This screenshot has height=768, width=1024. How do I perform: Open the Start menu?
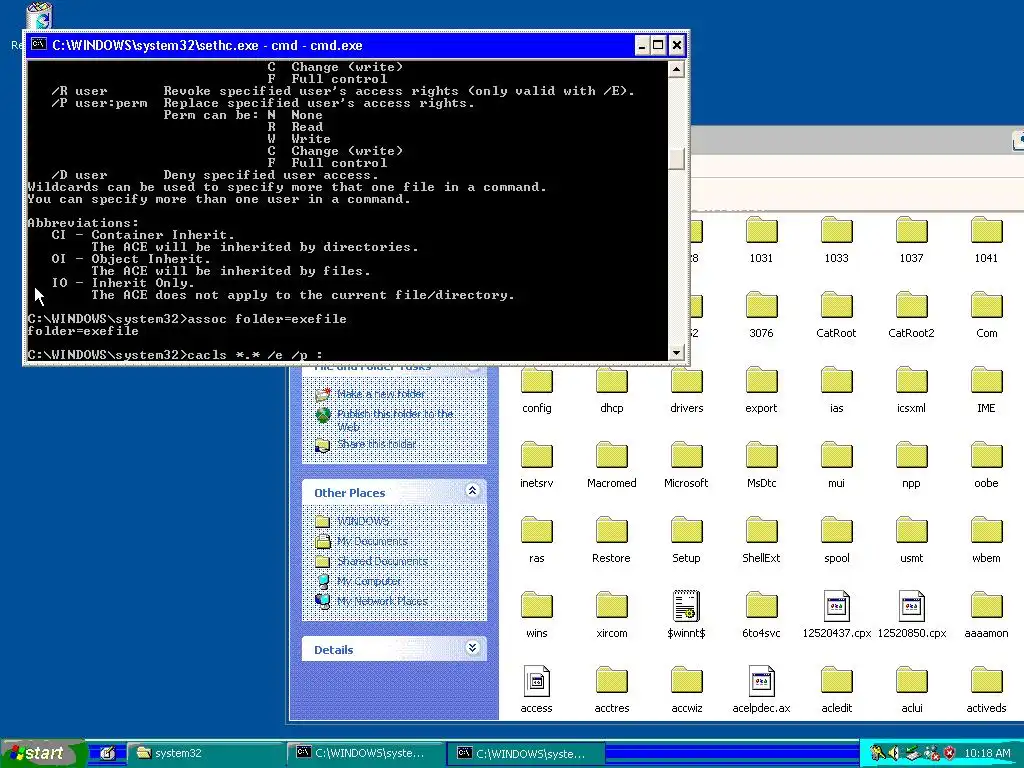coord(41,753)
